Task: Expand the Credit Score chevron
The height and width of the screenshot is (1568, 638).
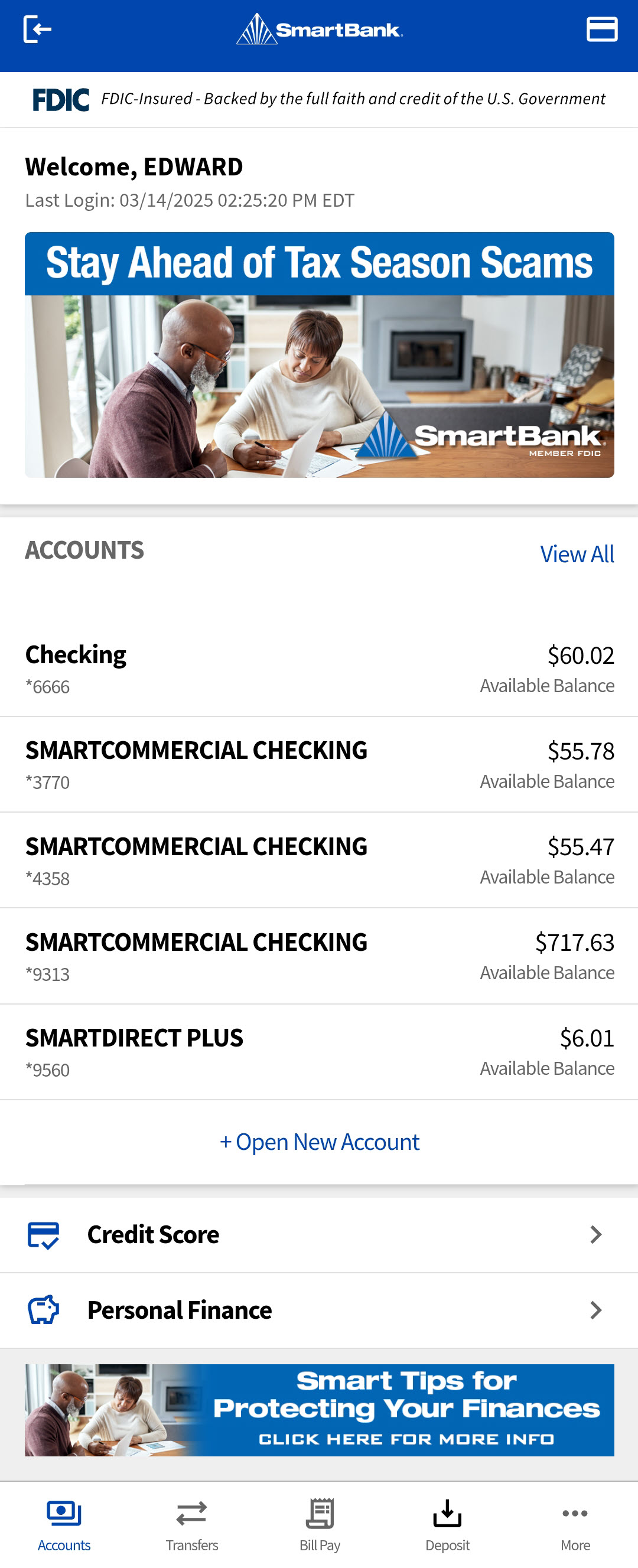Action: [x=596, y=1235]
